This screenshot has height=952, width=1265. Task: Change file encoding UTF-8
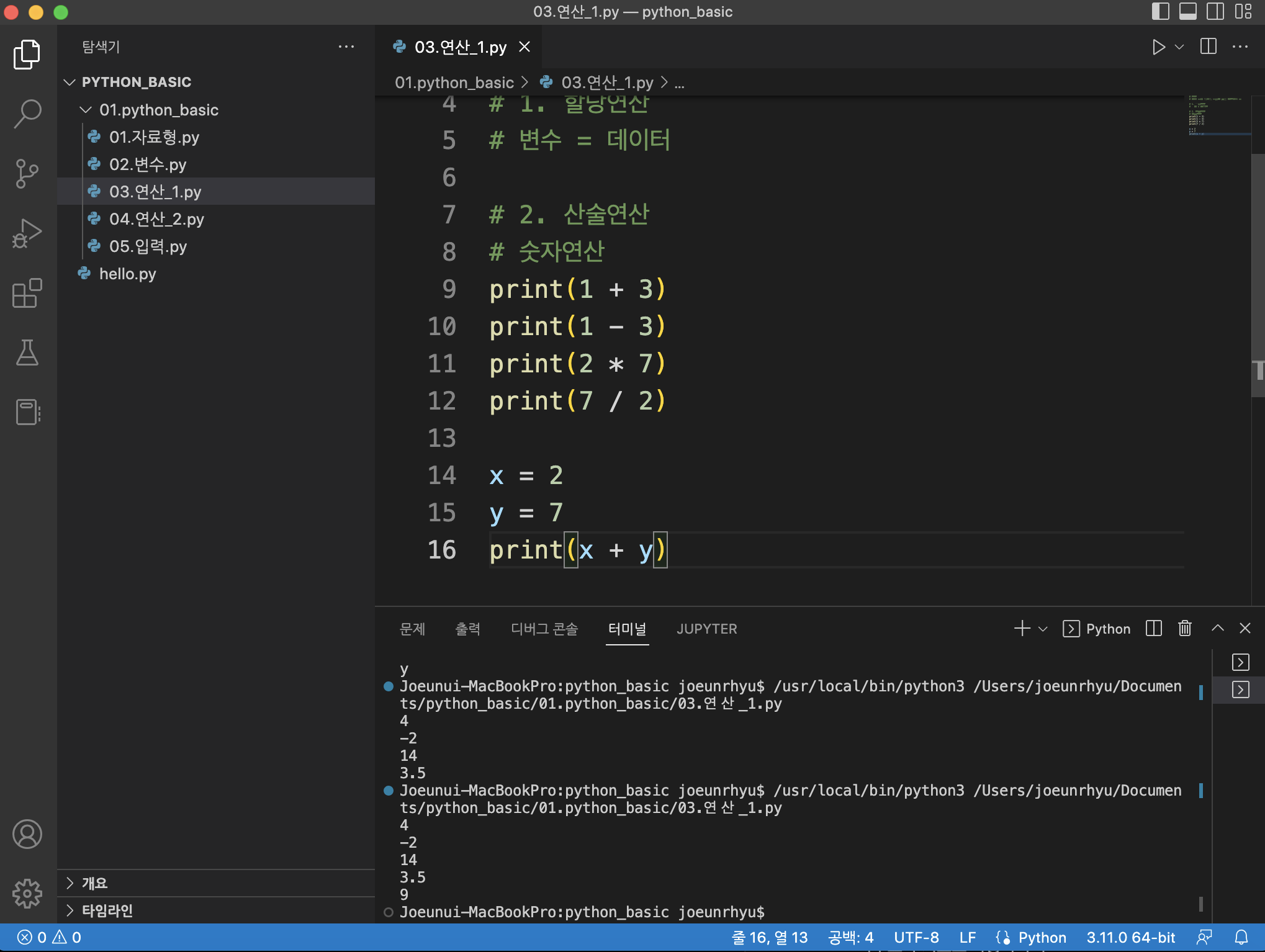pos(916,937)
